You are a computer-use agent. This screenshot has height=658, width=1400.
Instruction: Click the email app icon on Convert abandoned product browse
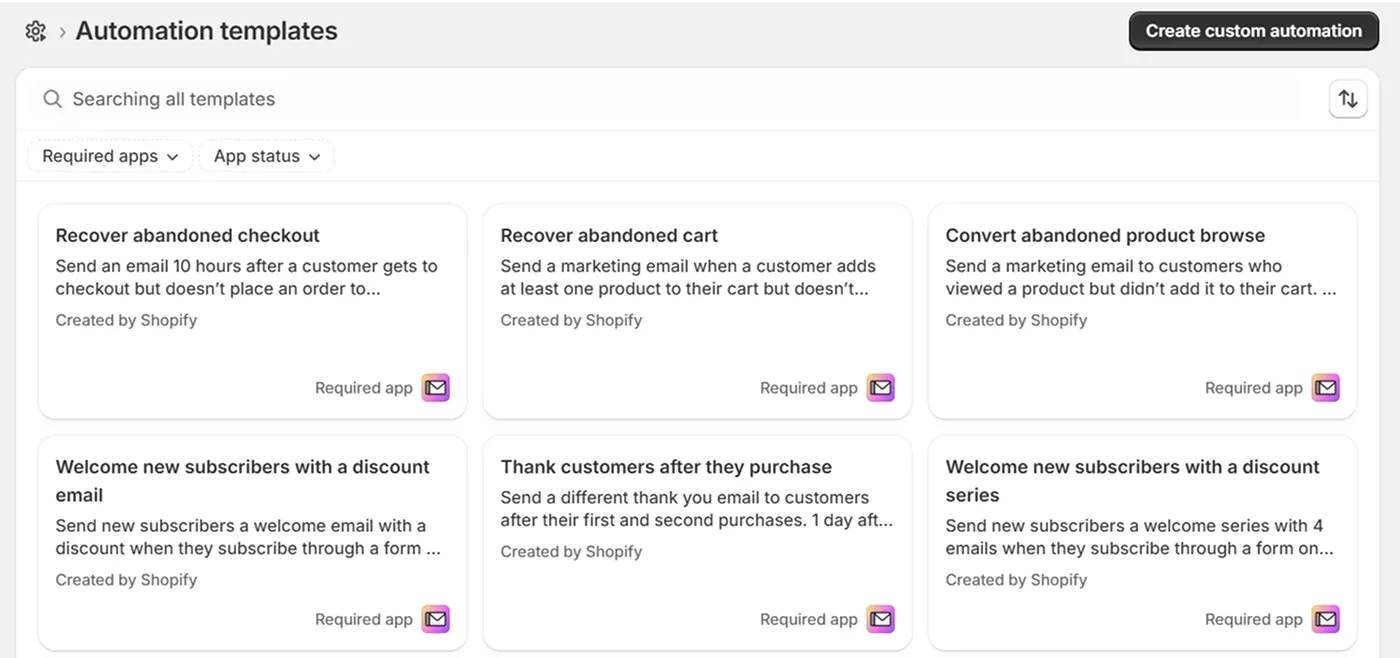point(1325,387)
